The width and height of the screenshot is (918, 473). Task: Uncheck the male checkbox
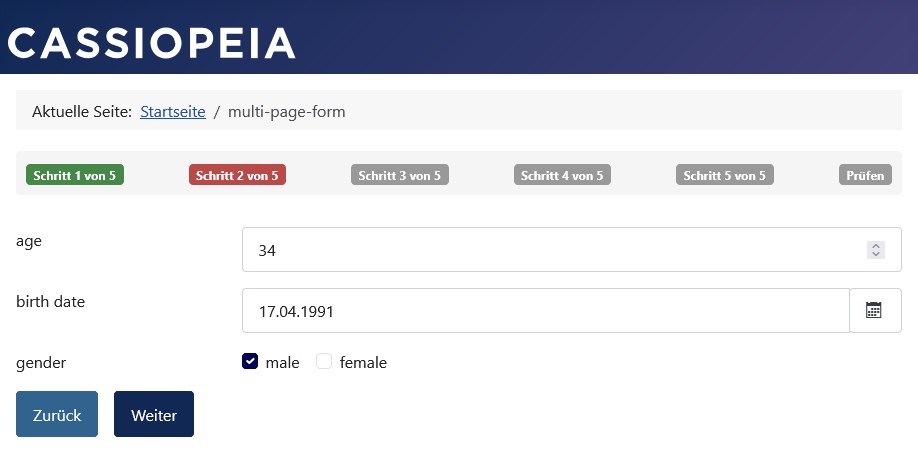250,362
